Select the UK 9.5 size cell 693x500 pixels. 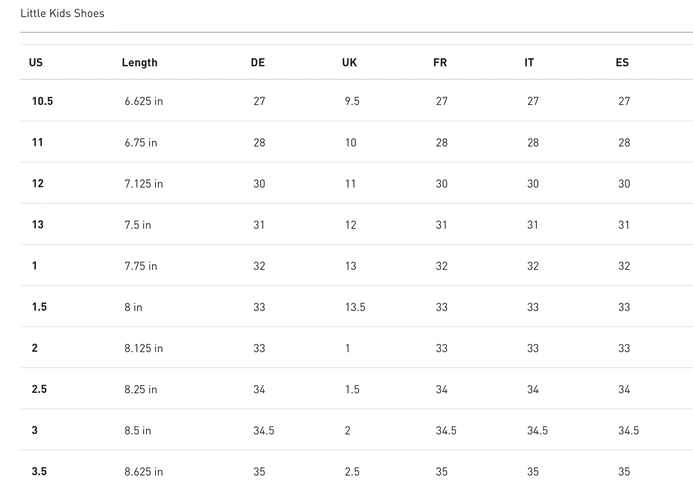pos(352,102)
